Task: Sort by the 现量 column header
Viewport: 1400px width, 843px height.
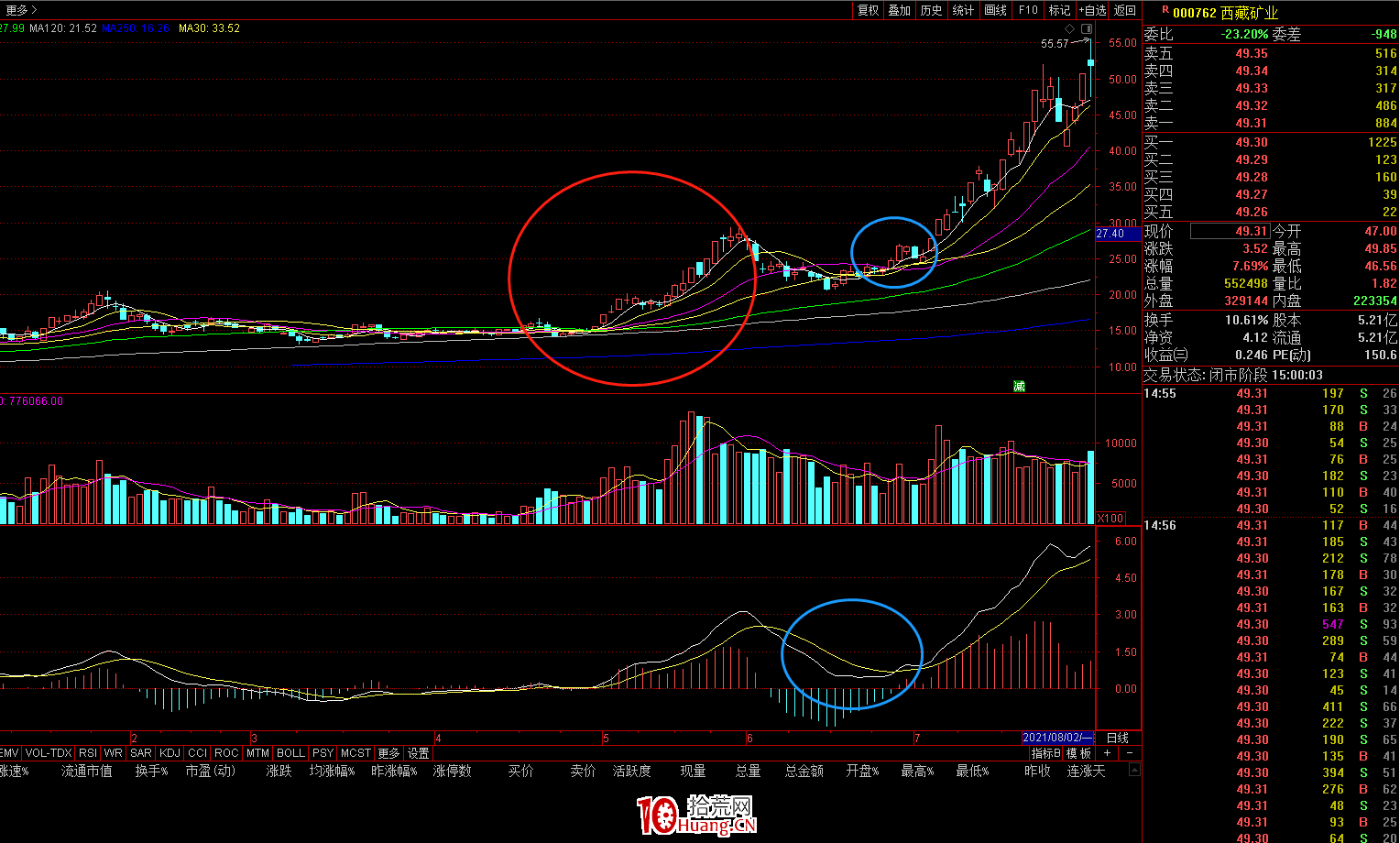Action: click(693, 771)
